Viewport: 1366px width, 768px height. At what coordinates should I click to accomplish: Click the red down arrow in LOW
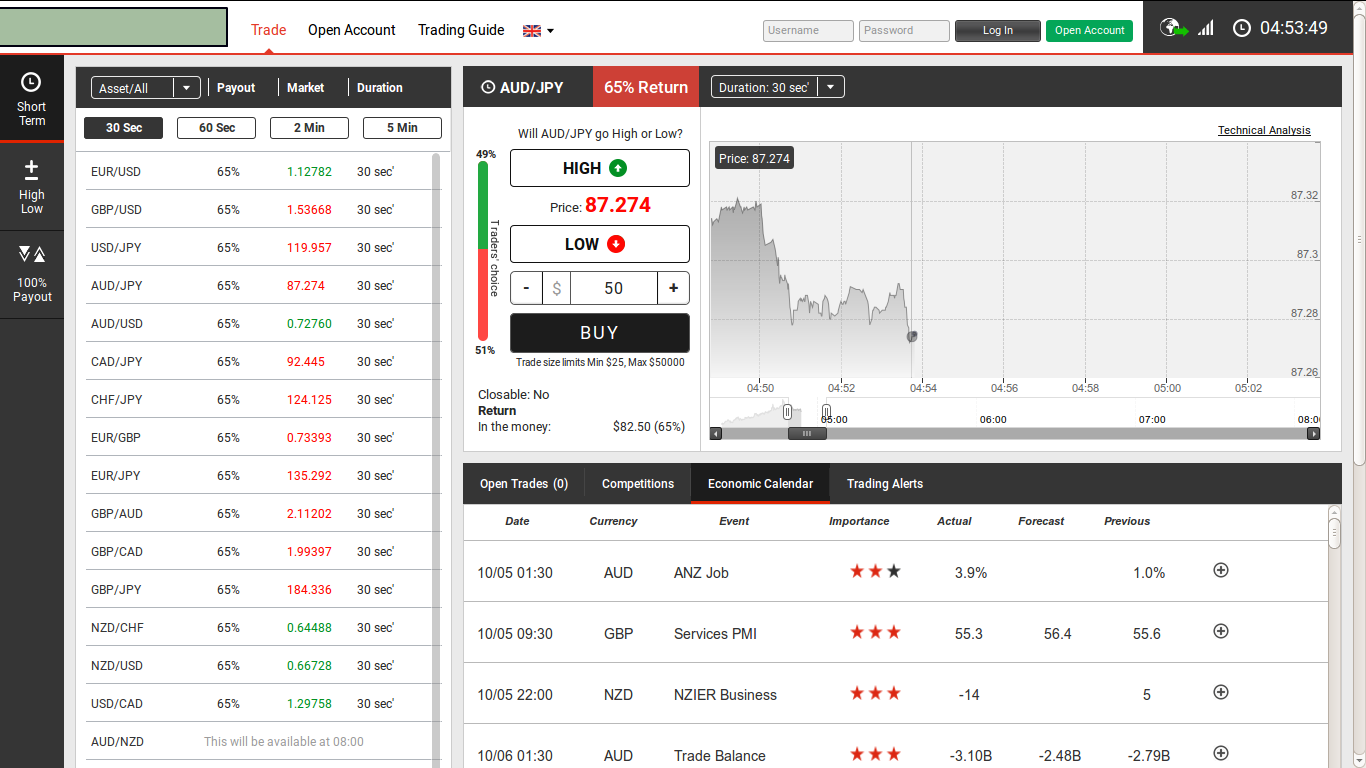(x=615, y=244)
